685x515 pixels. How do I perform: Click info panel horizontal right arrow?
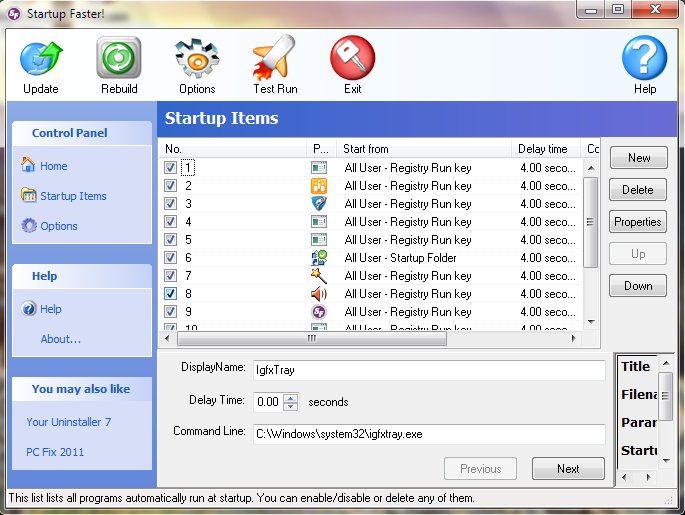pos(649,477)
